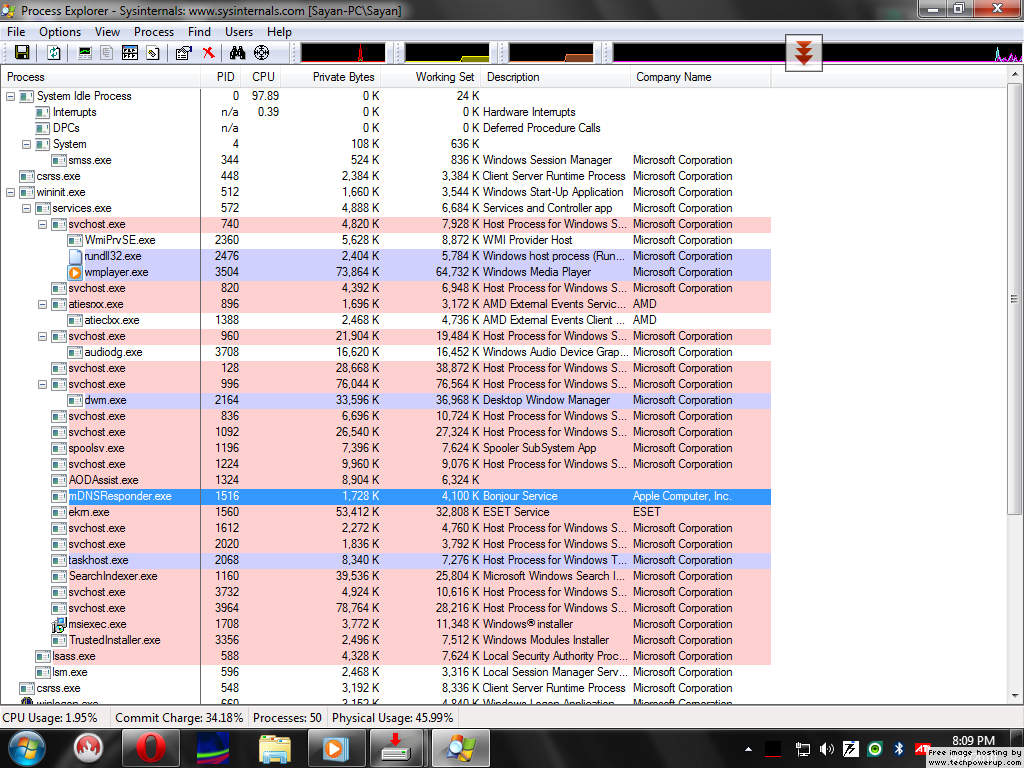This screenshot has width=1024, height=768.
Task: Click the orange physical memory mini graph
Action: click(551, 53)
